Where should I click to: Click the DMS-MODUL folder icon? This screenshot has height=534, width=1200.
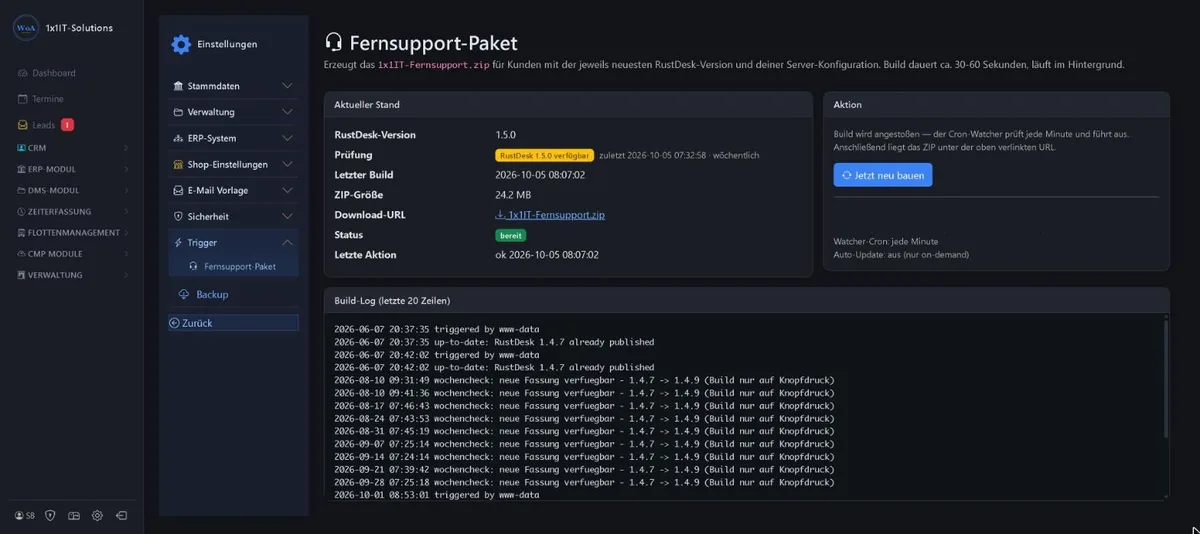click(x=20, y=190)
